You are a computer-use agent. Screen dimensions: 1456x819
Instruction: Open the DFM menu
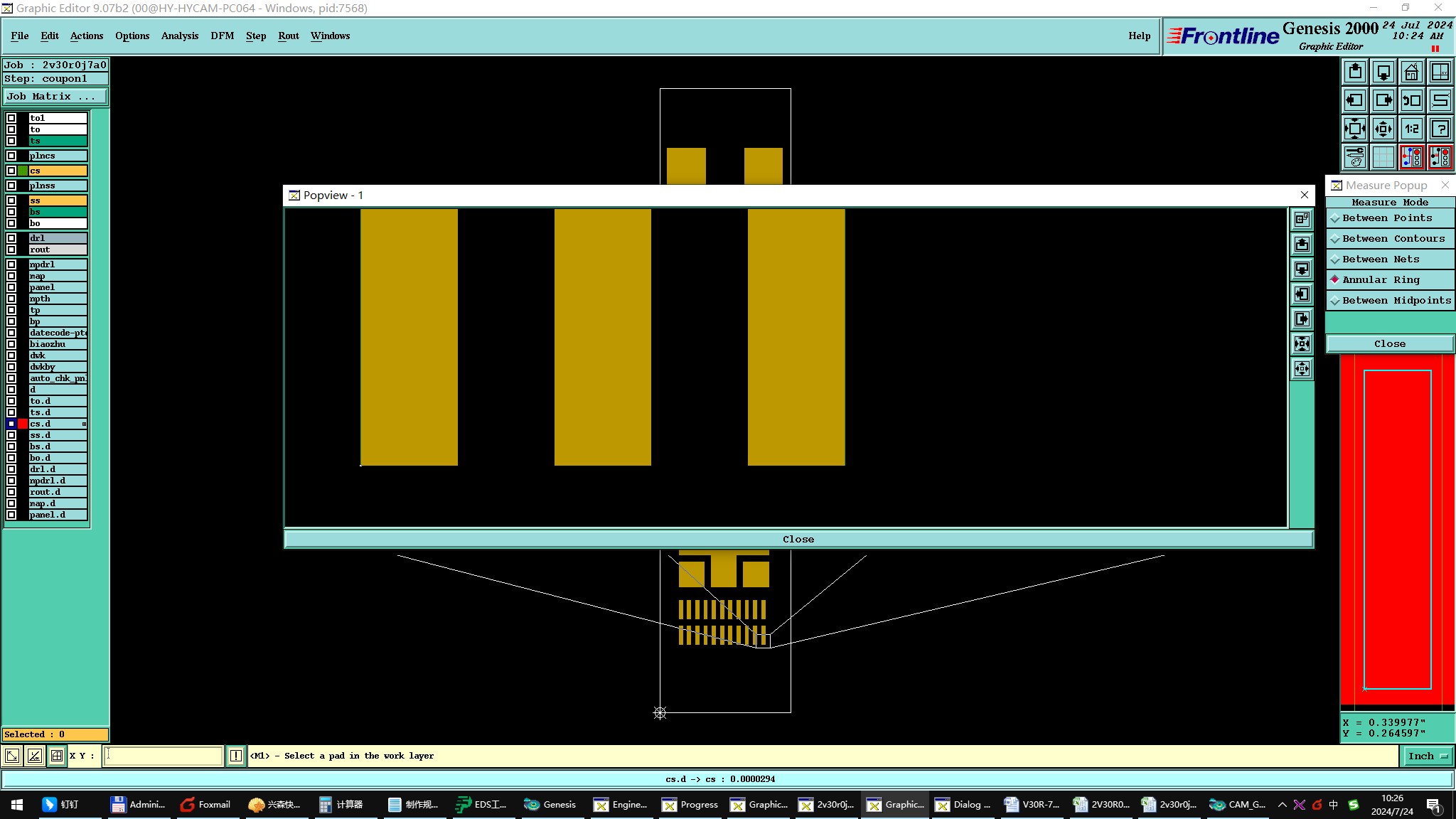click(222, 36)
